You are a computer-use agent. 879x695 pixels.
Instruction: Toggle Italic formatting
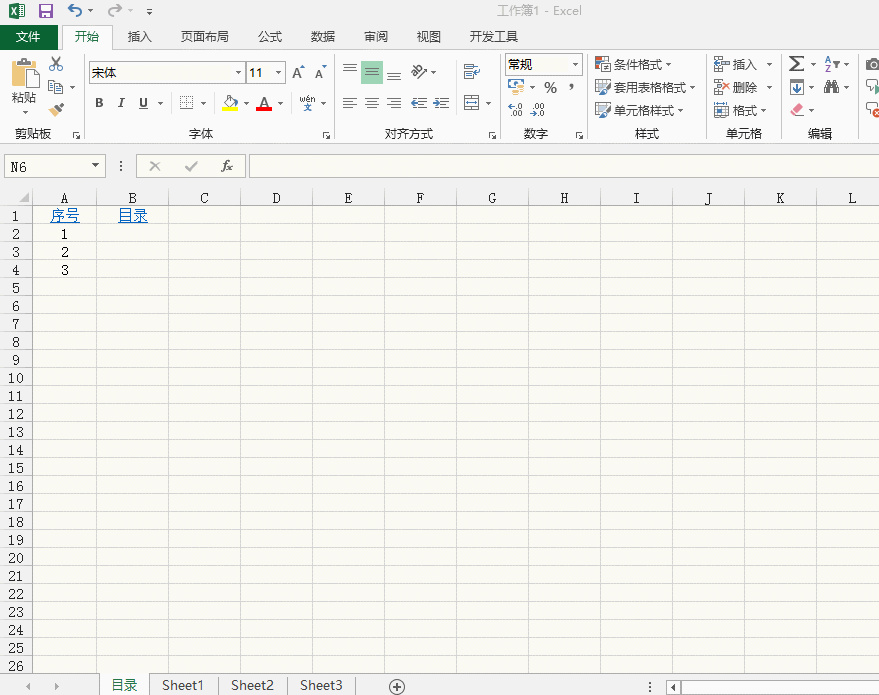[121, 103]
